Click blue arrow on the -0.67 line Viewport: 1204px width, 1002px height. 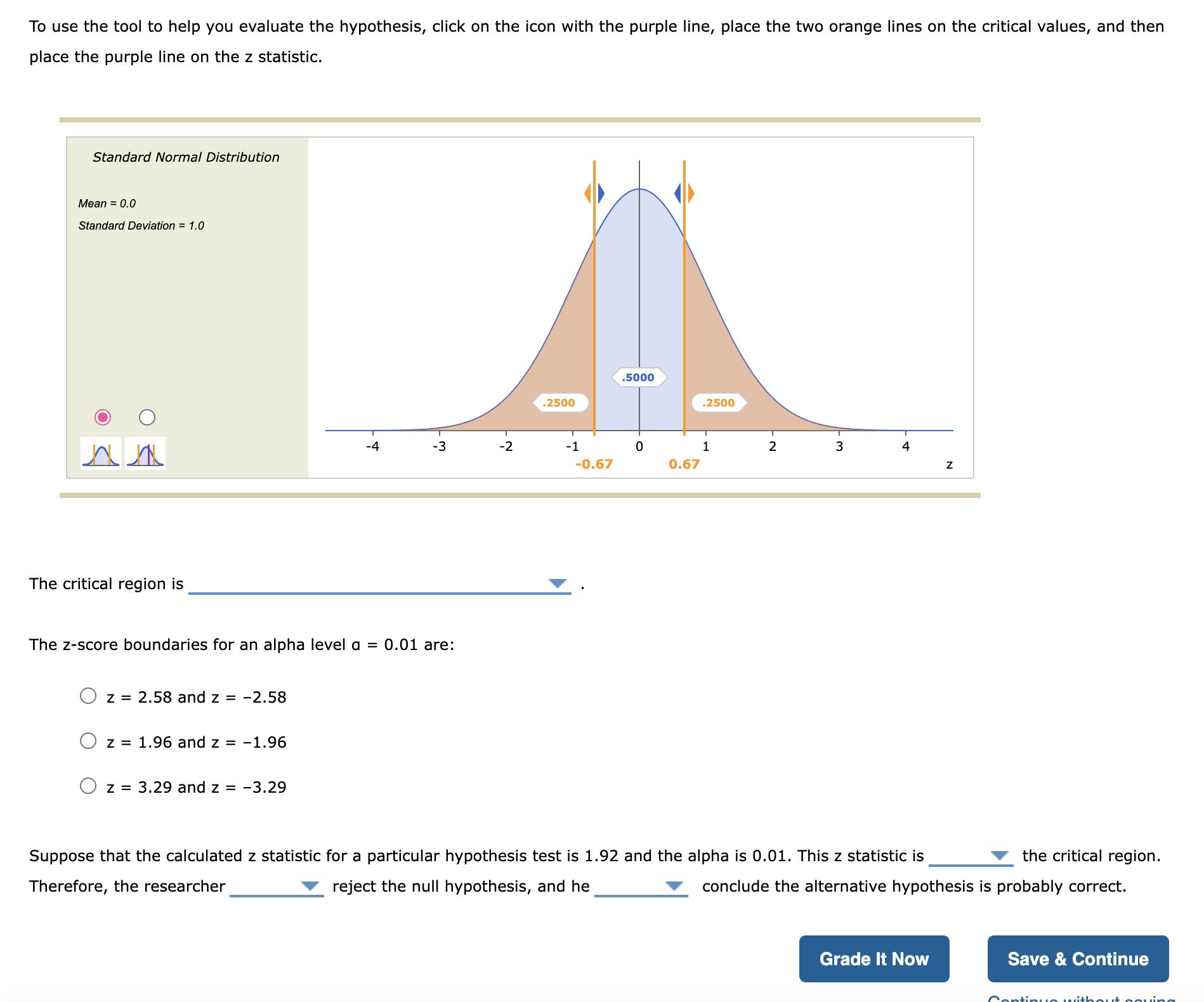pos(601,193)
